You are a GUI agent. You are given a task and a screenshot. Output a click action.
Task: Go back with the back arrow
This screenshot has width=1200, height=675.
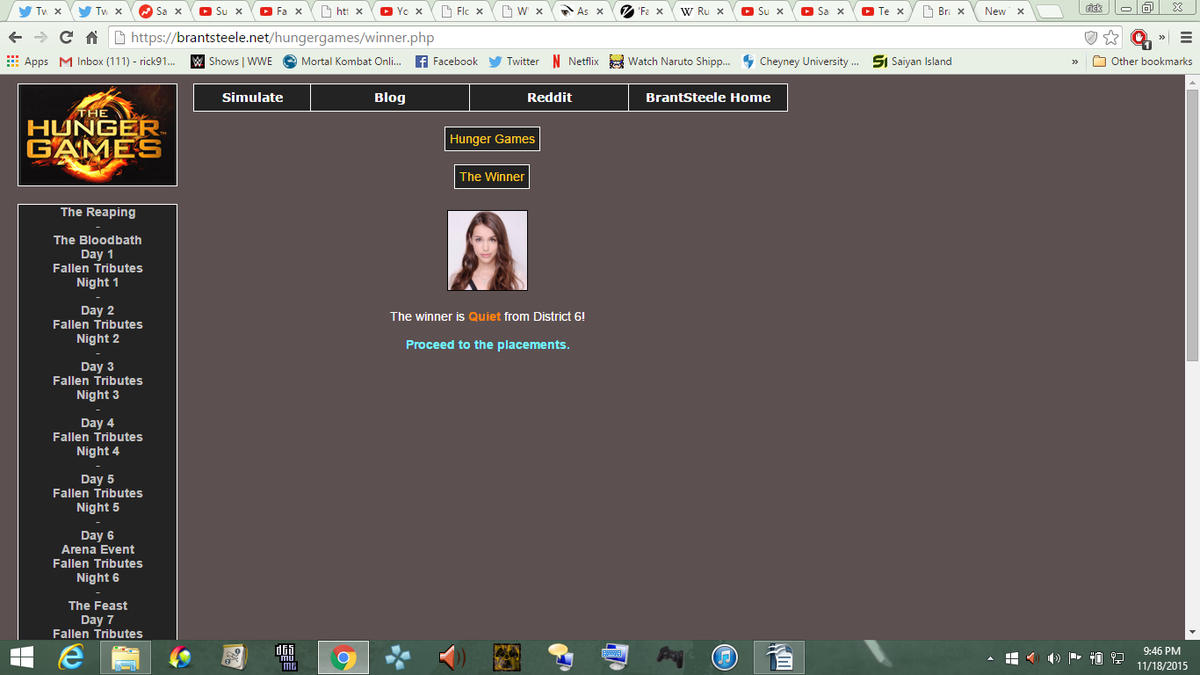[x=13, y=38]
